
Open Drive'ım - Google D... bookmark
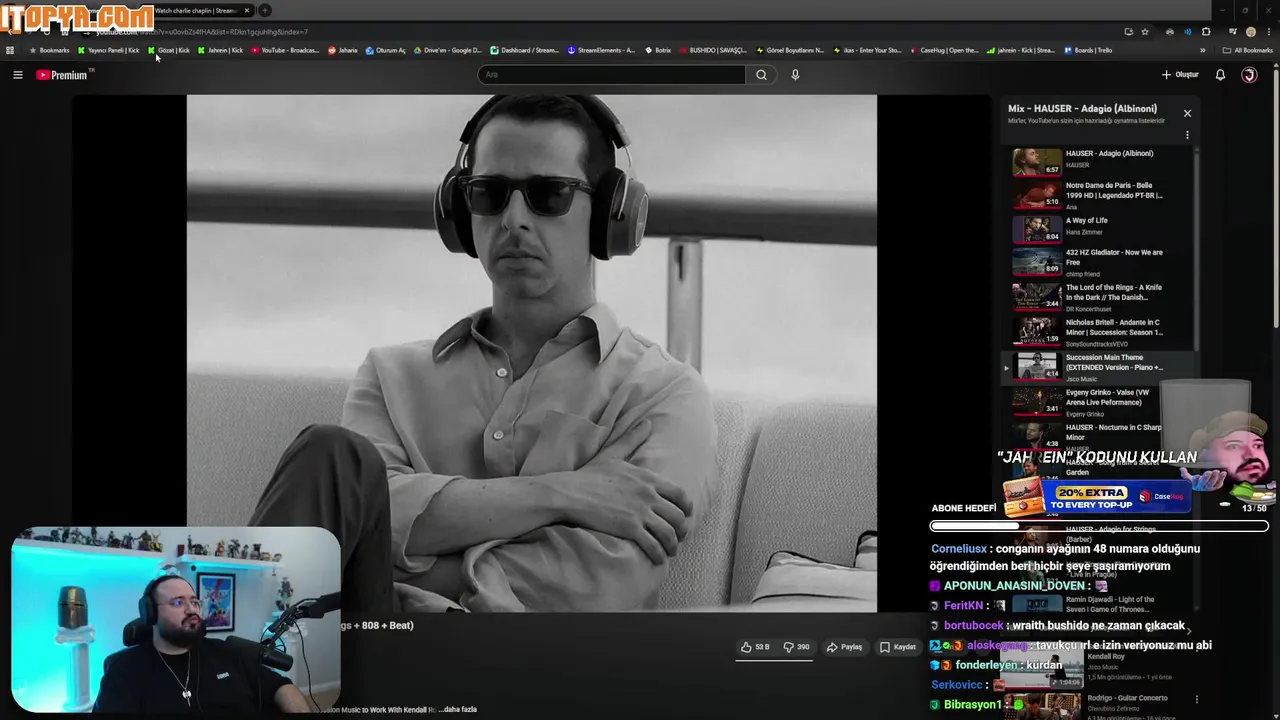pos(447,50)
